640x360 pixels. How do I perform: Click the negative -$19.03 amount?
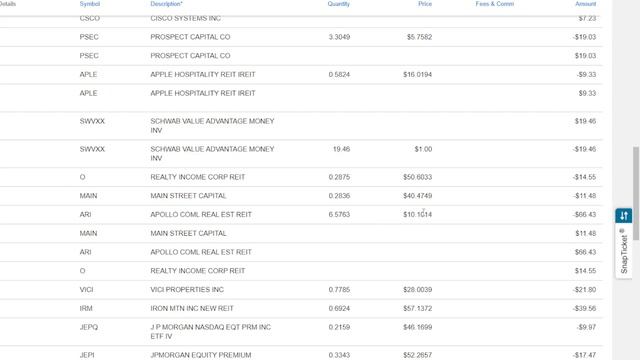[x=584, y=37]
